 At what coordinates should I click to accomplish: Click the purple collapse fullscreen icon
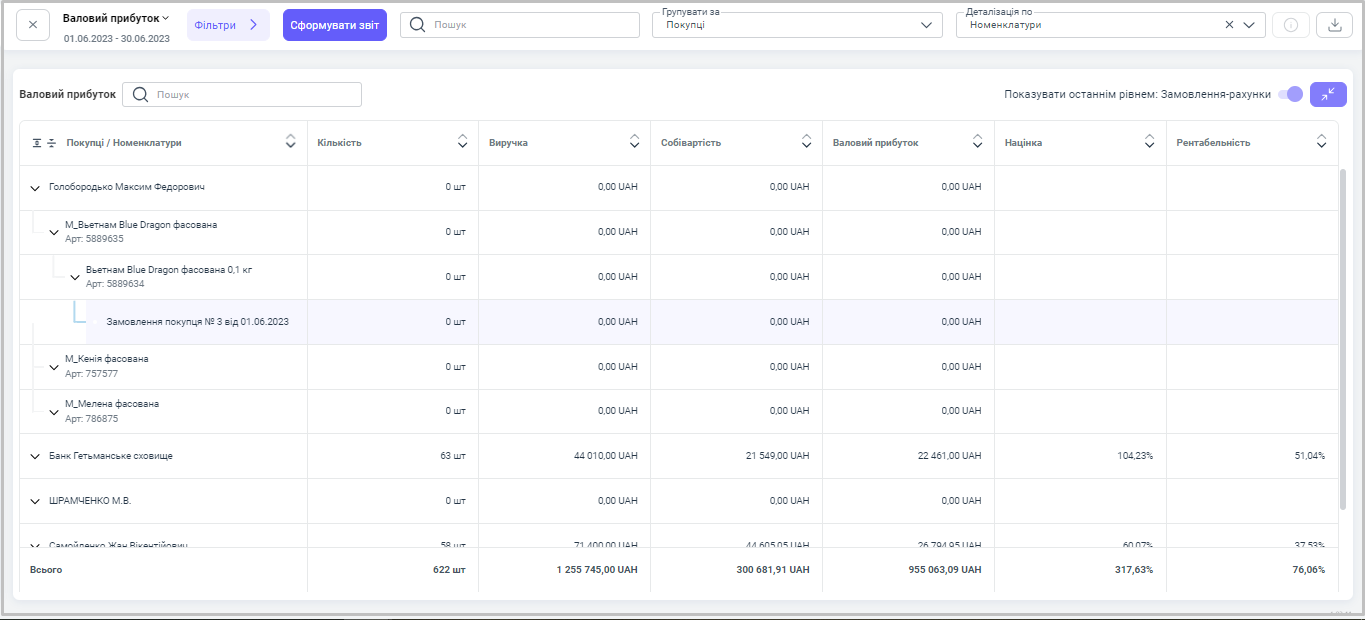(x=1328, y=94)
